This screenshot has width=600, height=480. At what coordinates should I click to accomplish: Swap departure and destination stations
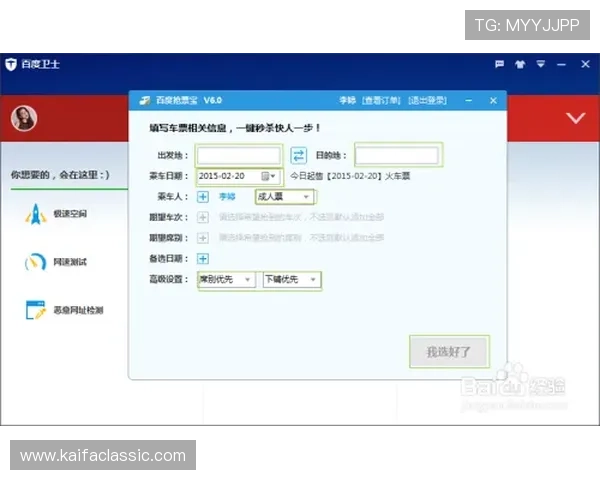click(298, 155)
